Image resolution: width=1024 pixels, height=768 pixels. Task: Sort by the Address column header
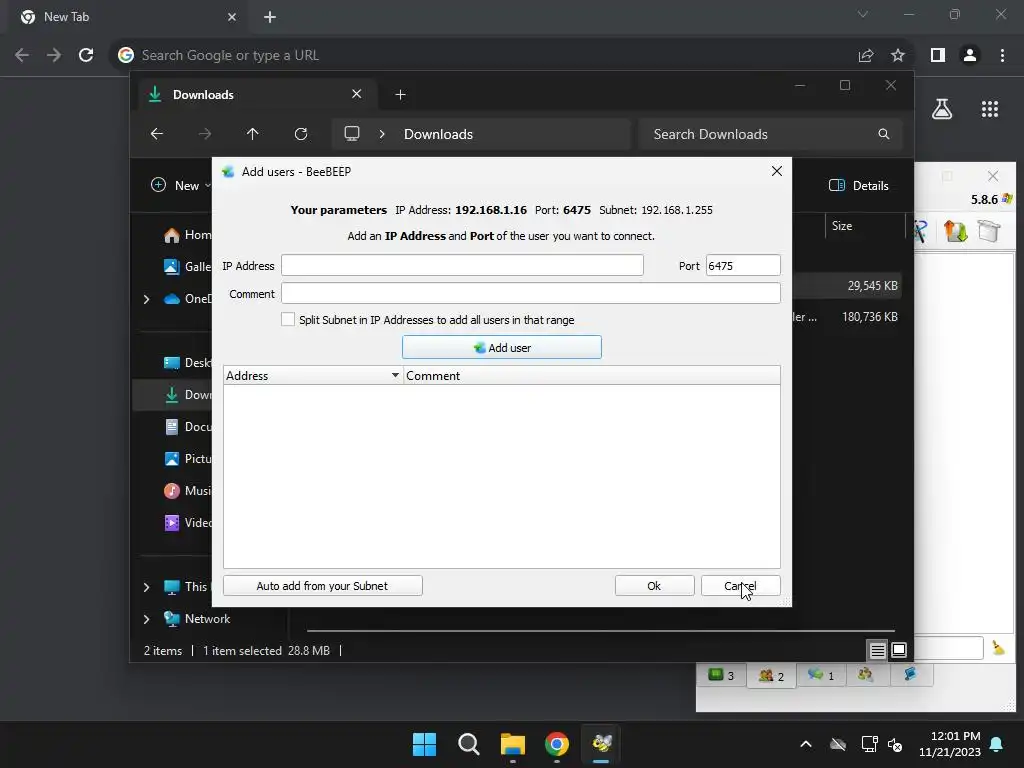[313, 376]
